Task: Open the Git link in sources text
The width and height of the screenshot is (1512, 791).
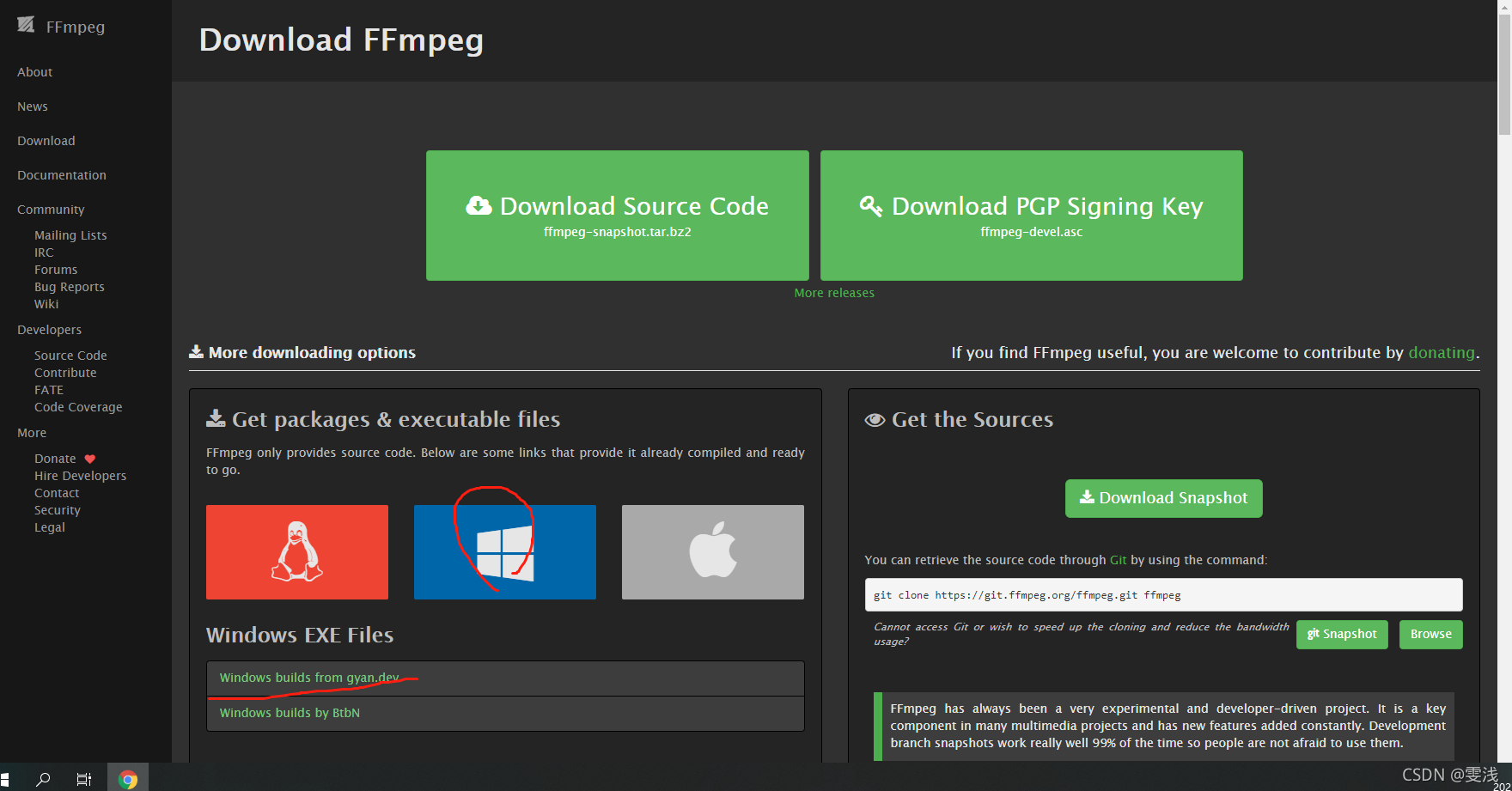Action: (1118, 560)
